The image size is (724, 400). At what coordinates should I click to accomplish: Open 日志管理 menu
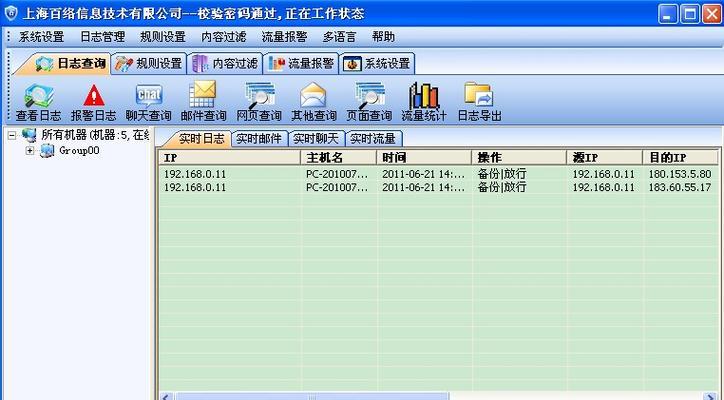[x=103, y=37]
